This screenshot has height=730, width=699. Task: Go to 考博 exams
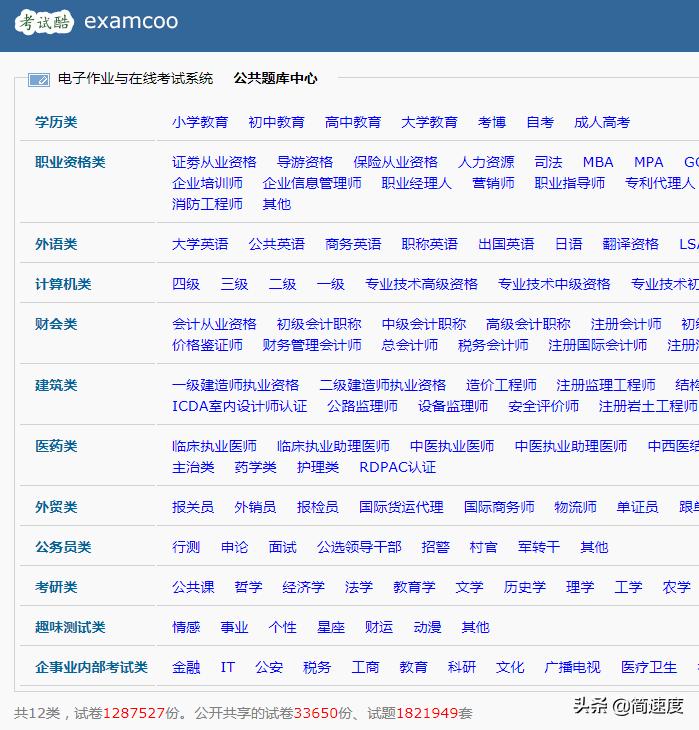tap(492, 122)
